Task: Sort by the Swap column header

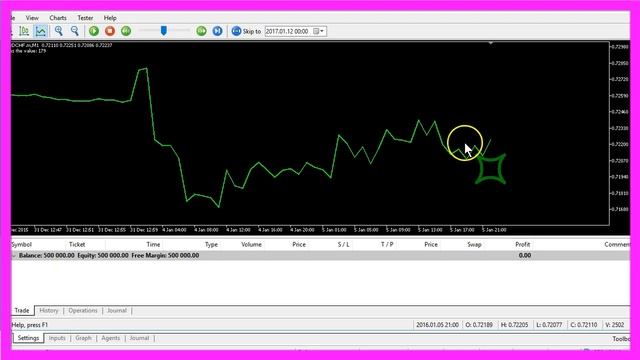Action: (x=474, y=244)
